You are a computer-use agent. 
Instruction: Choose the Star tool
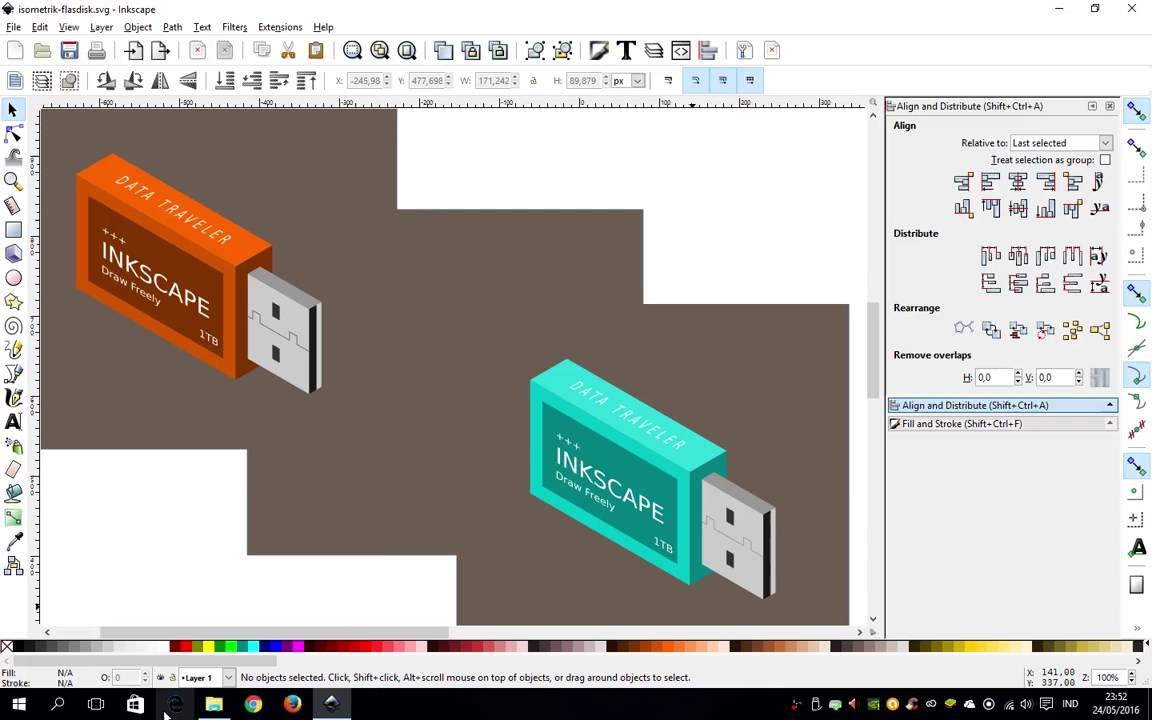click(14, 301)
